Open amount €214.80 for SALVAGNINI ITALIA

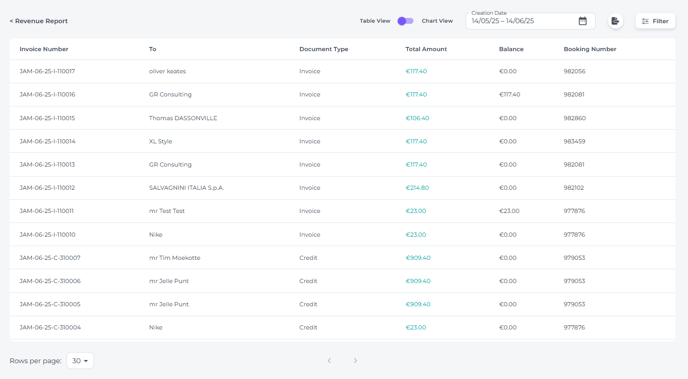point(417,188)
